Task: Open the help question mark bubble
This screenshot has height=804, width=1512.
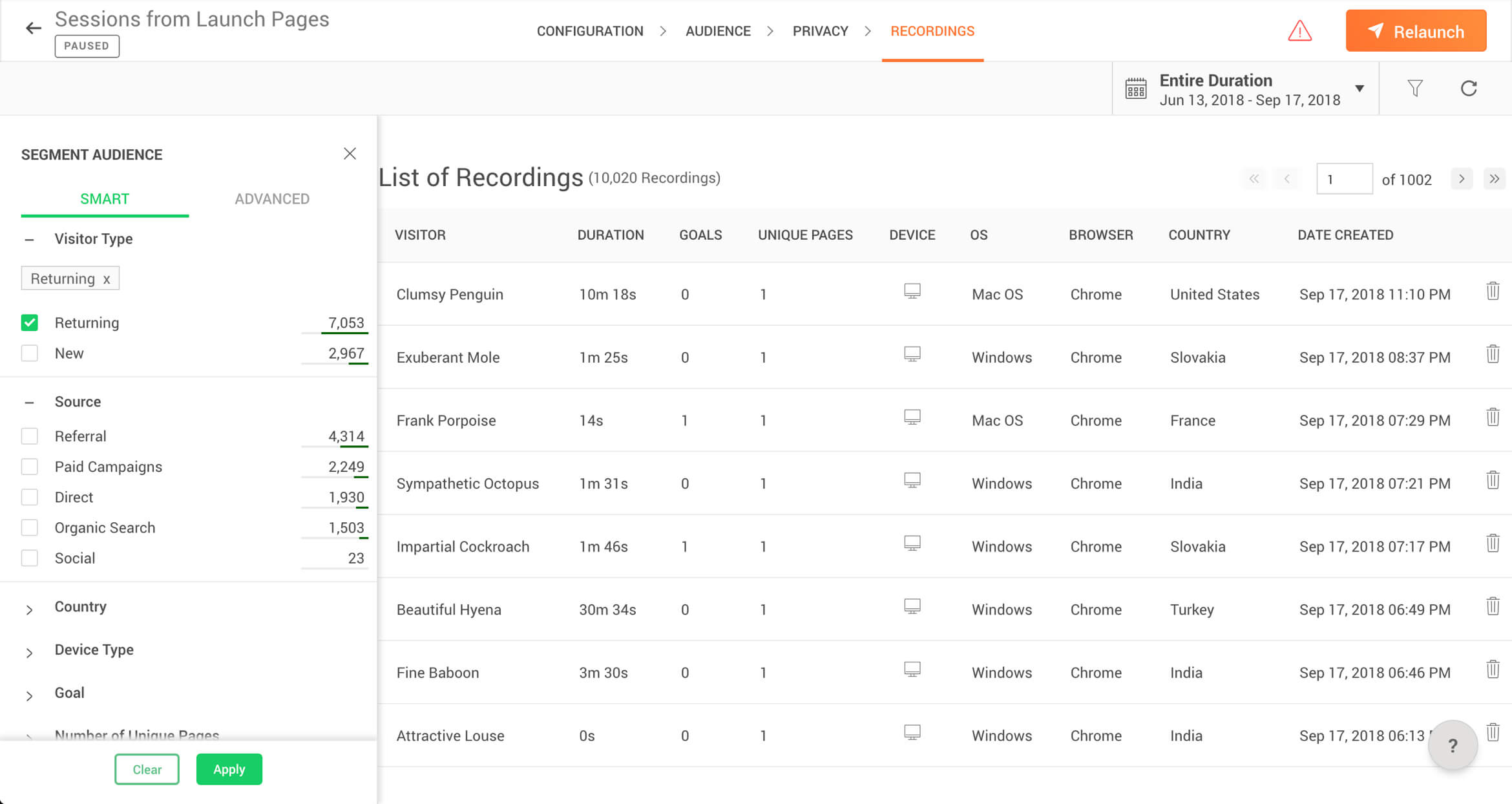Action: click(x=1453, y=745)
